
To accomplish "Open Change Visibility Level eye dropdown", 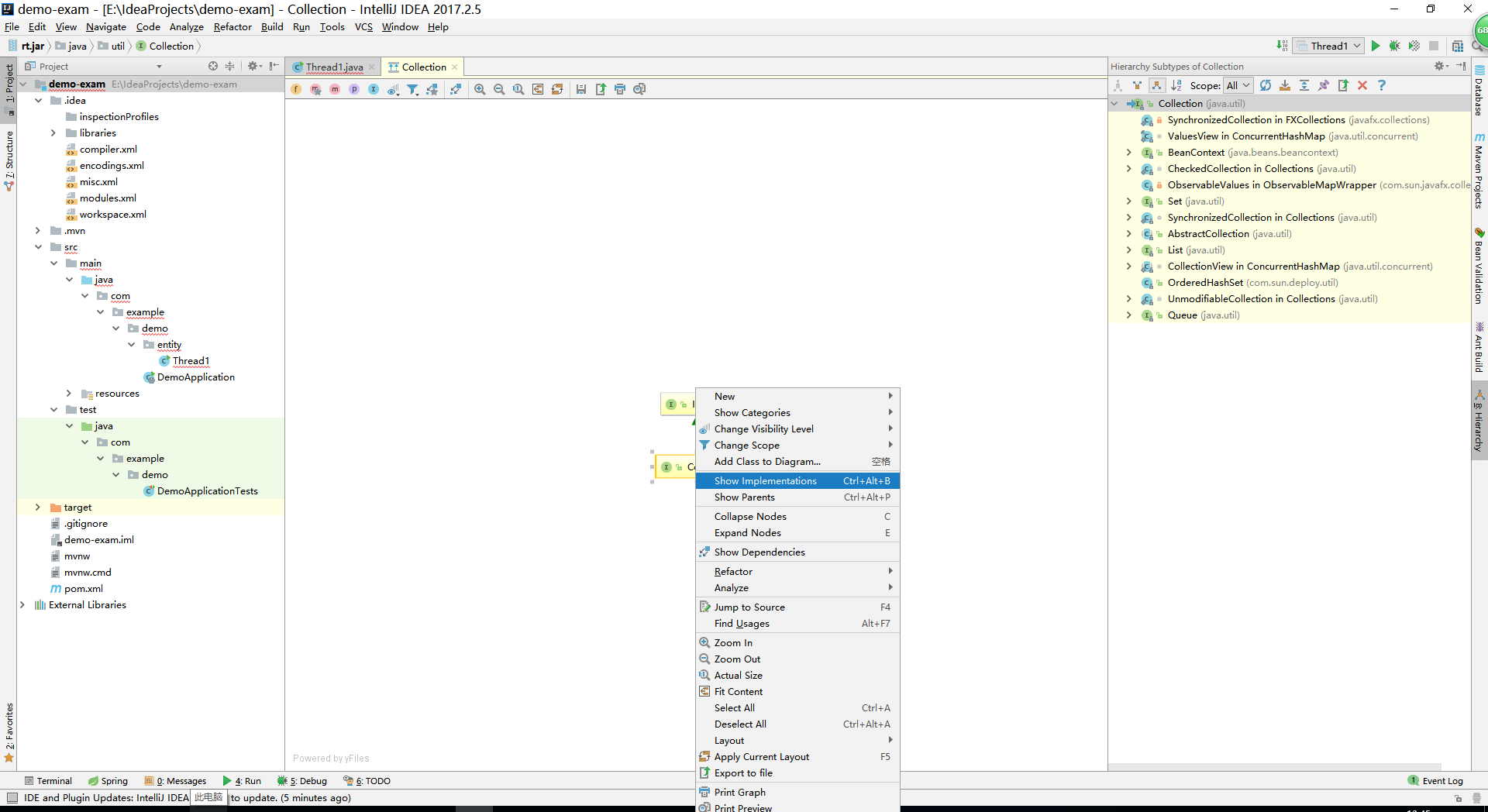I will tap(393, 89).
